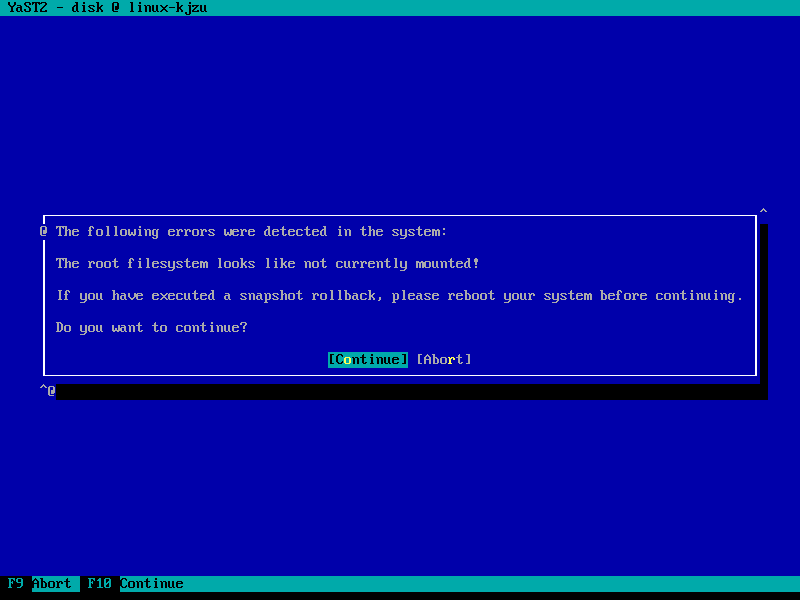Screen dimensions: 800x600
Task: Click the 'root filesystem' not mounted message
Action: pyautogui.click(x=267, y=263)
